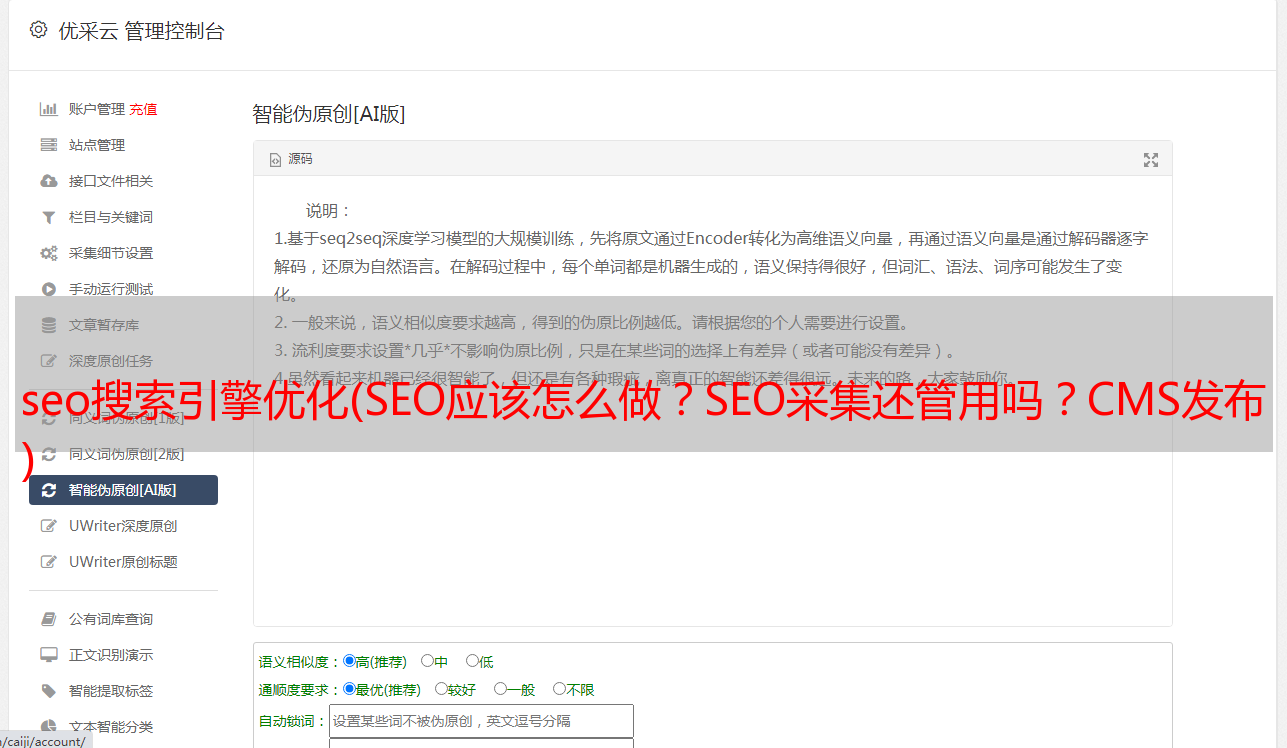Click the 栏目与关键词 filter funnel icon

(x=48, y=217)
